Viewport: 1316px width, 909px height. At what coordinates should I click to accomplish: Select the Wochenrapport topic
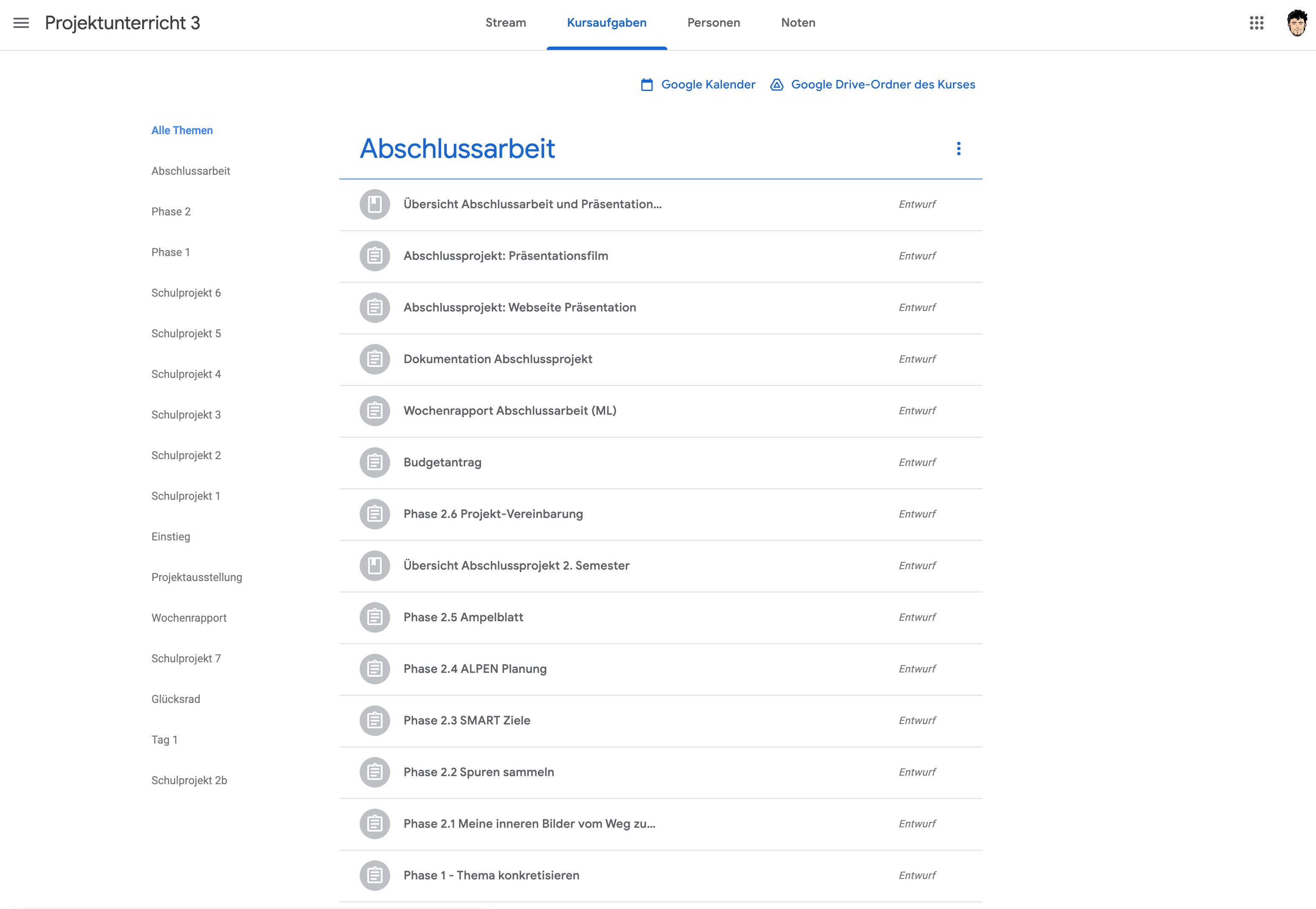[189, 618]
